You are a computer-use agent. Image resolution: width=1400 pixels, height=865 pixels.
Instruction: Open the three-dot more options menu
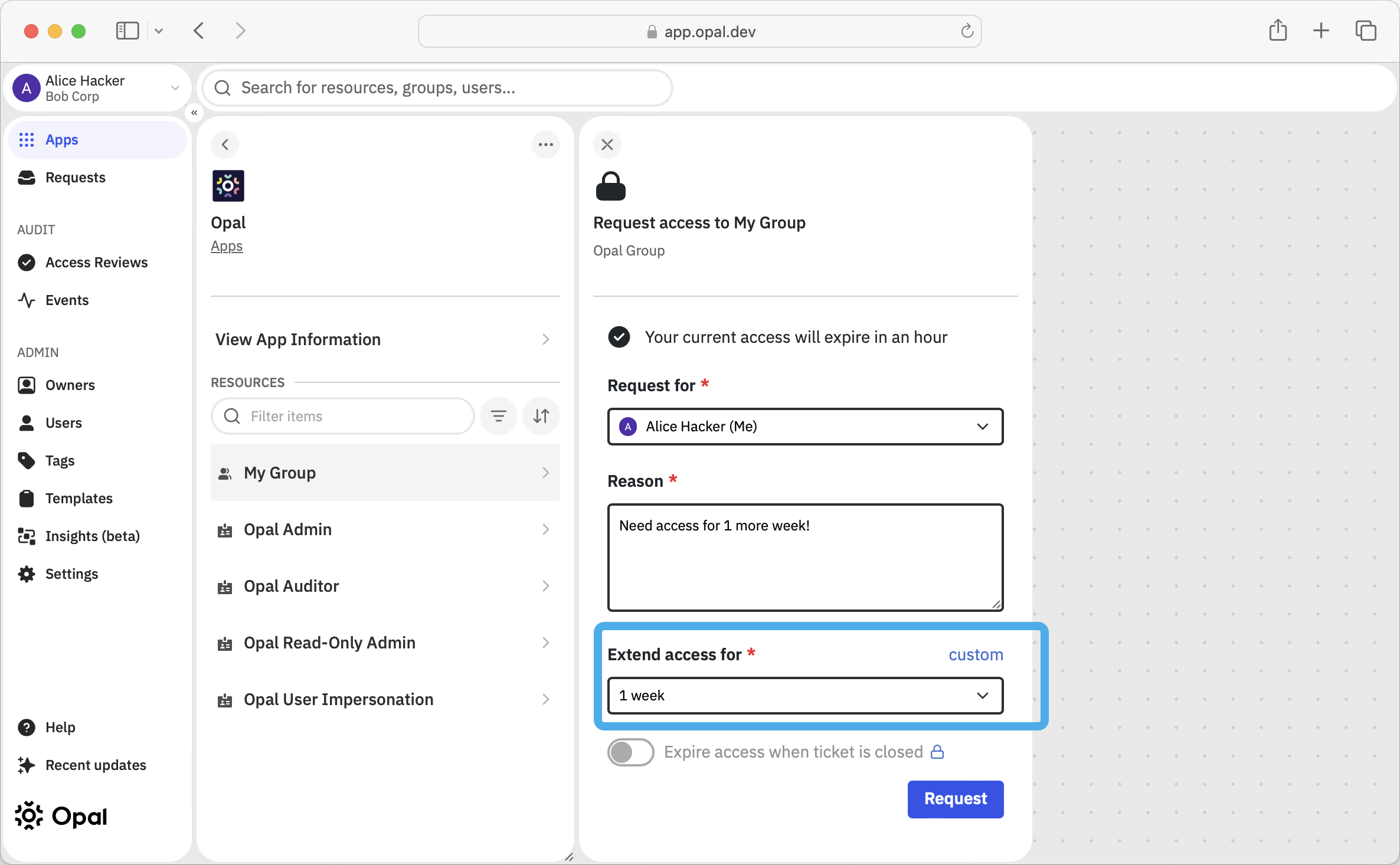pos(545,145)
